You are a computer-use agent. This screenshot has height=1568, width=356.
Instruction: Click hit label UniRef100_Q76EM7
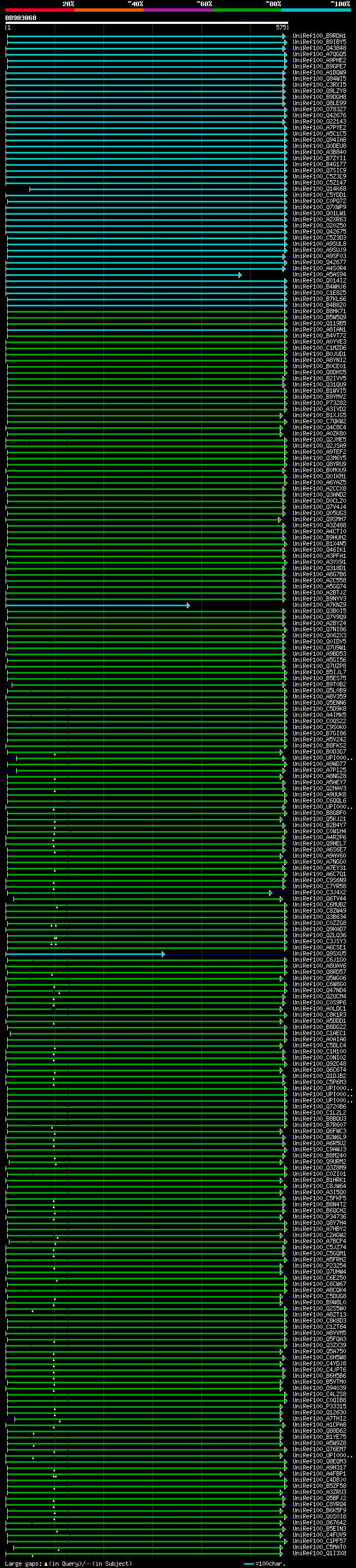pos(319,1450)
